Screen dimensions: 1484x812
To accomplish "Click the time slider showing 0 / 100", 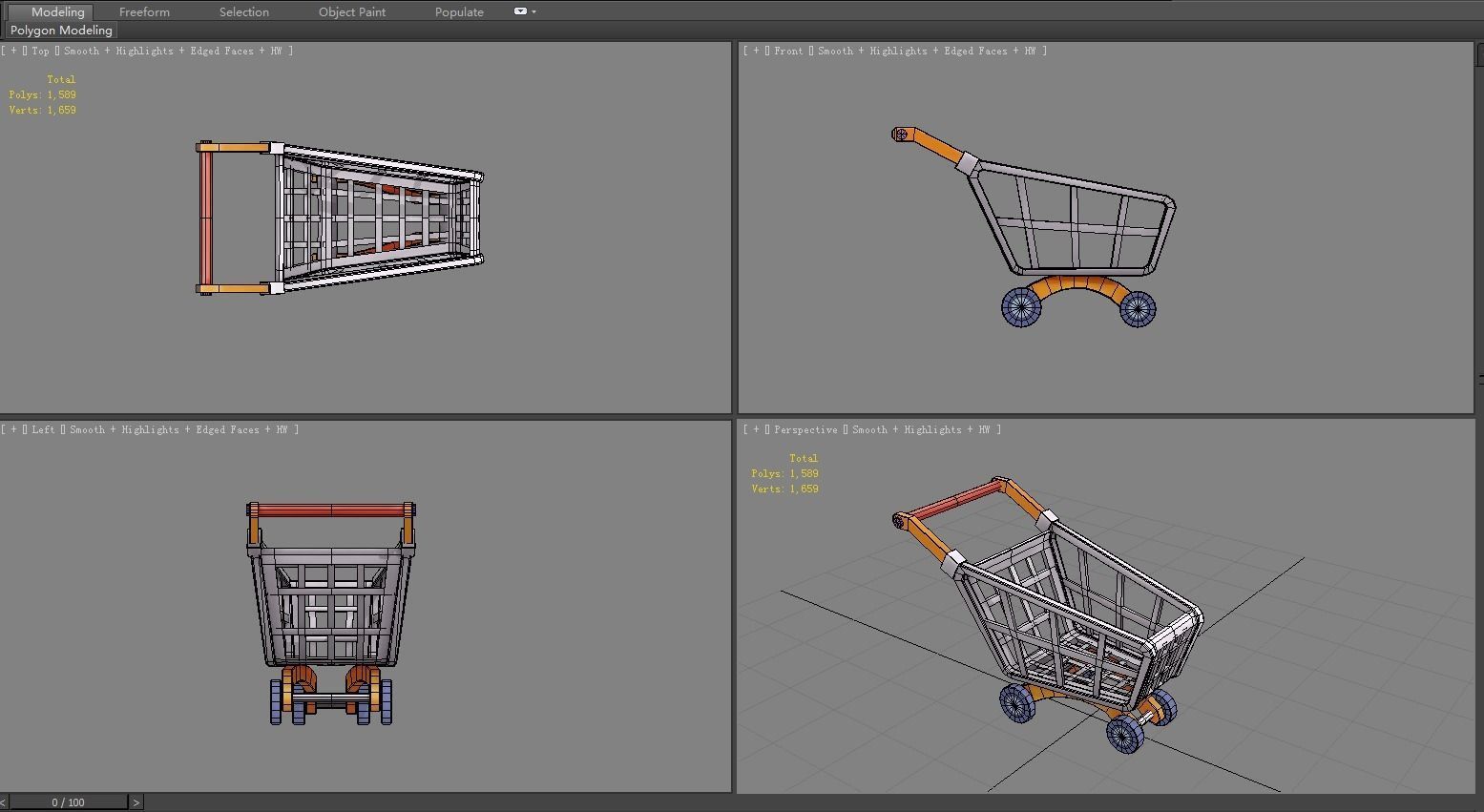I will pos(69,802).
